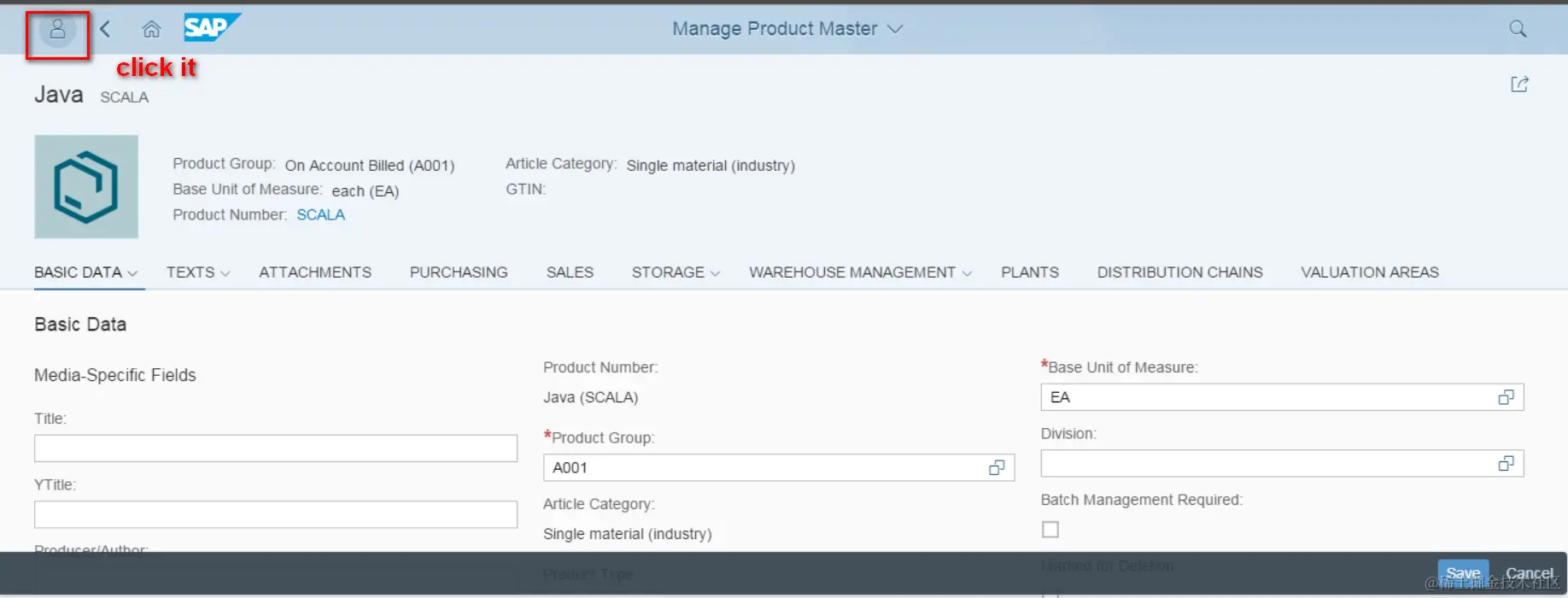Select header value 'each (EA)'
The image size is (1568, 598).
pos(365,191)
